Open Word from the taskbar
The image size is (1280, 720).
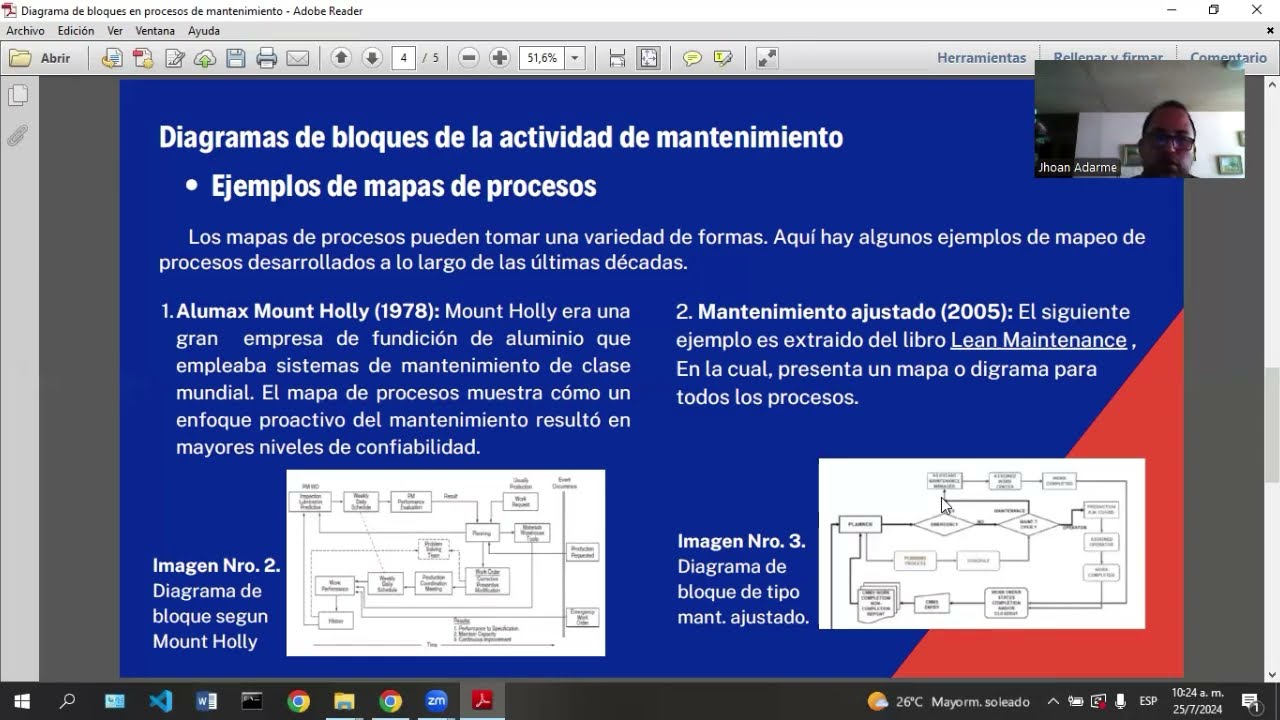[207, 701]
